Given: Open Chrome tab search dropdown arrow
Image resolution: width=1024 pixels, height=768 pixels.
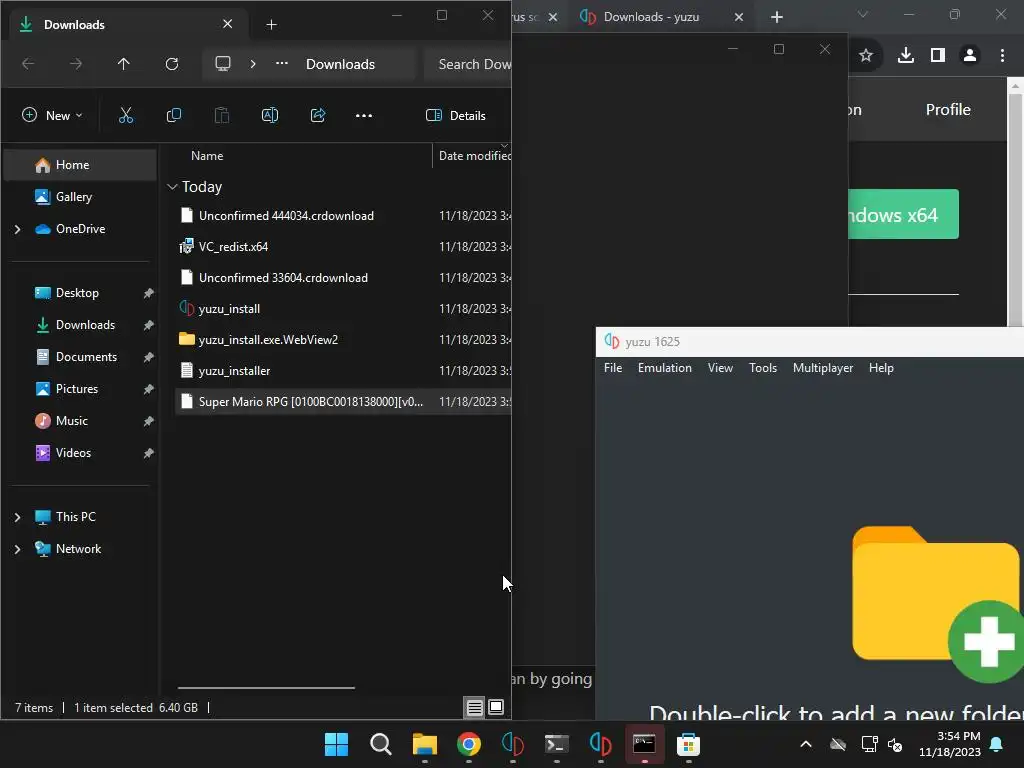Looking at the screenshot, I should [863, 14].
